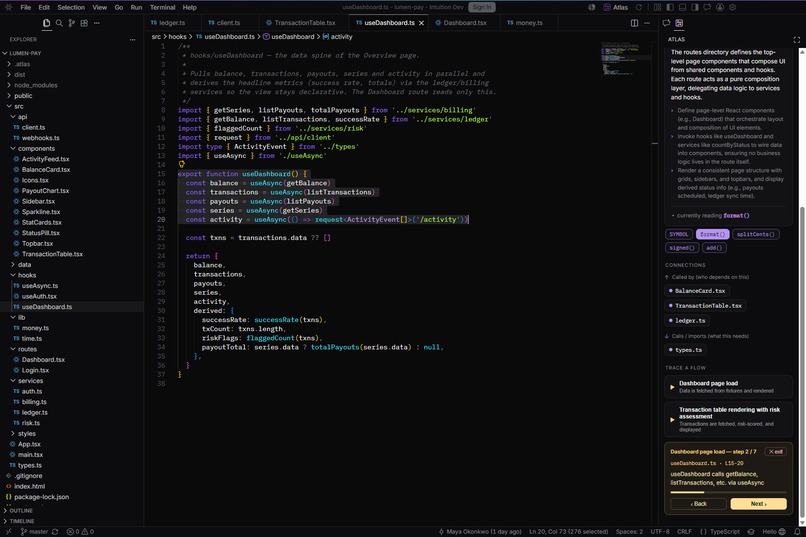Expand the styles folder
Image resolution: width=806 pixels, height=537 pixels.
click(x=27, y=434)
